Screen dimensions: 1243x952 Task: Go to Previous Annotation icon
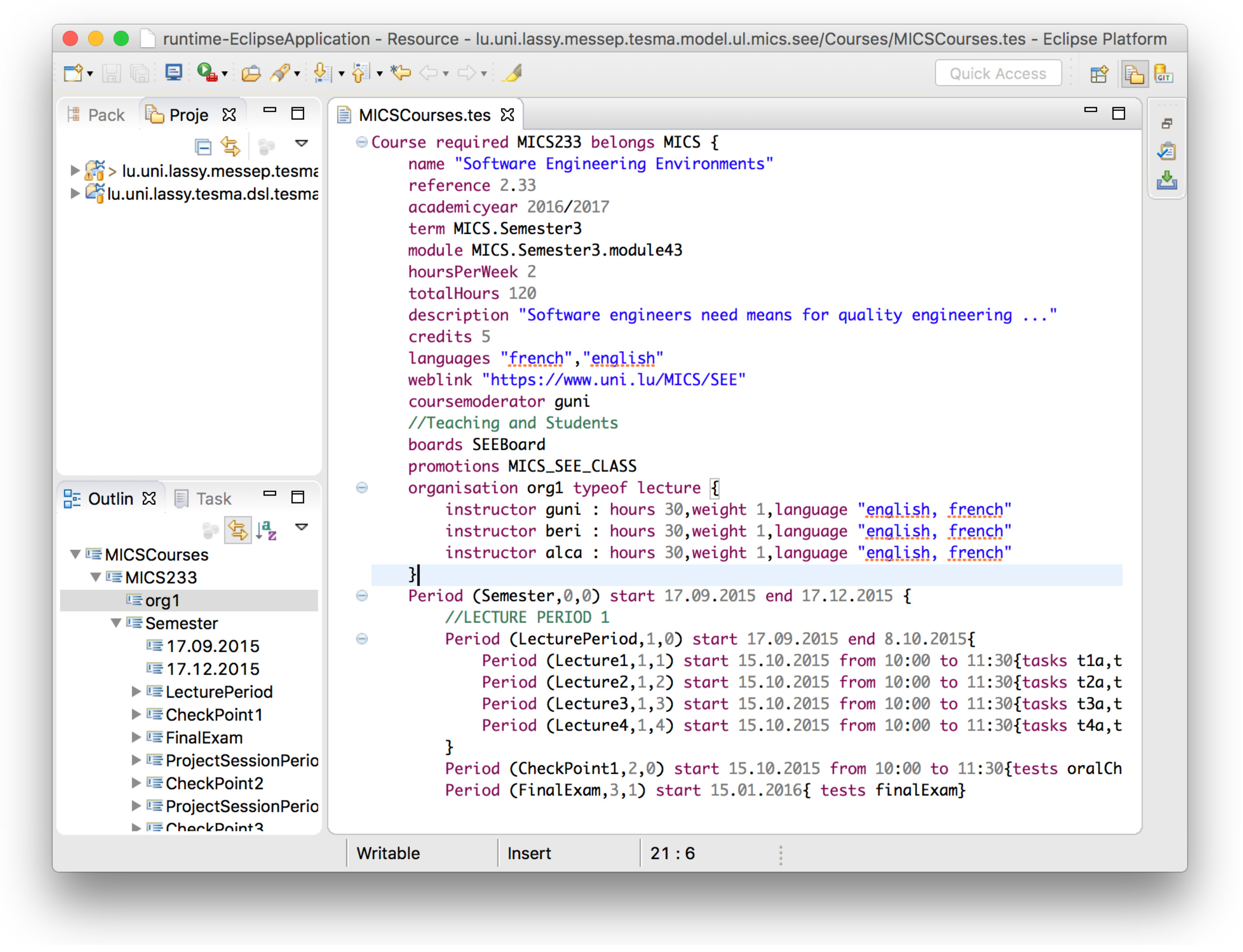pyautogui.click(x=362, y=73)
